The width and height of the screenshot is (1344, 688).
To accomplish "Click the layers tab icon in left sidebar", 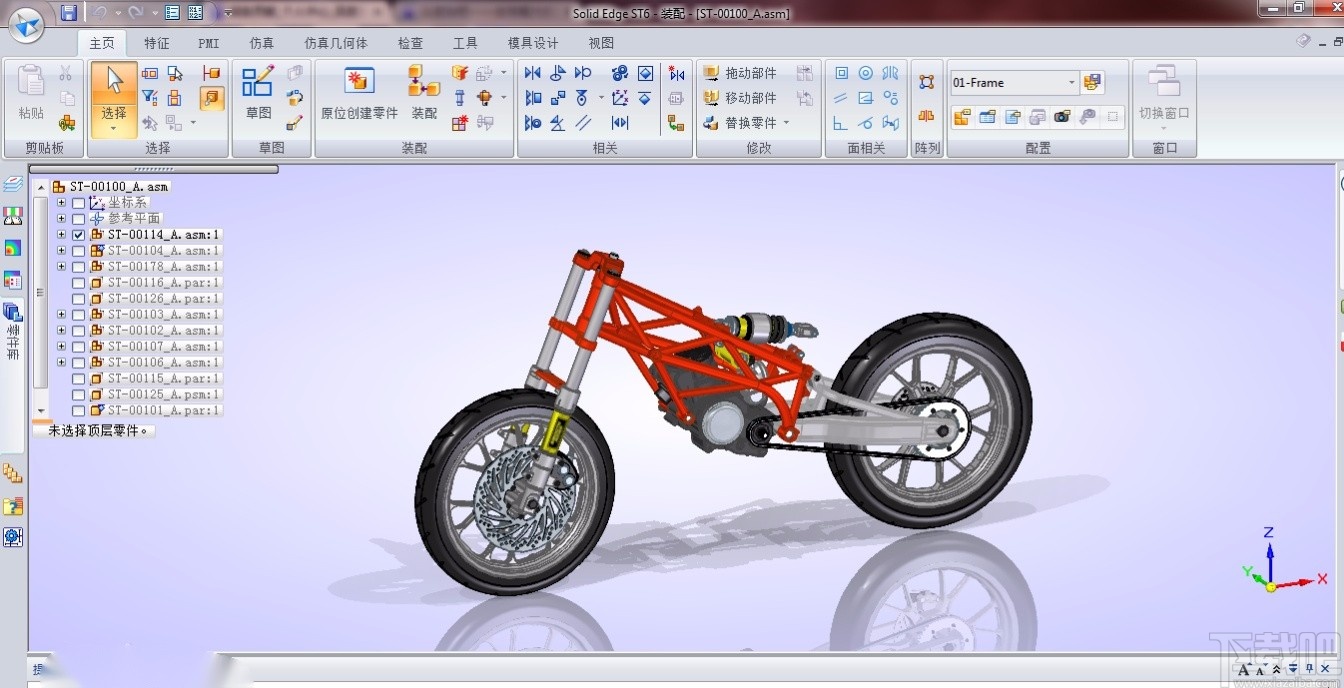I will [x=12, y=185].
